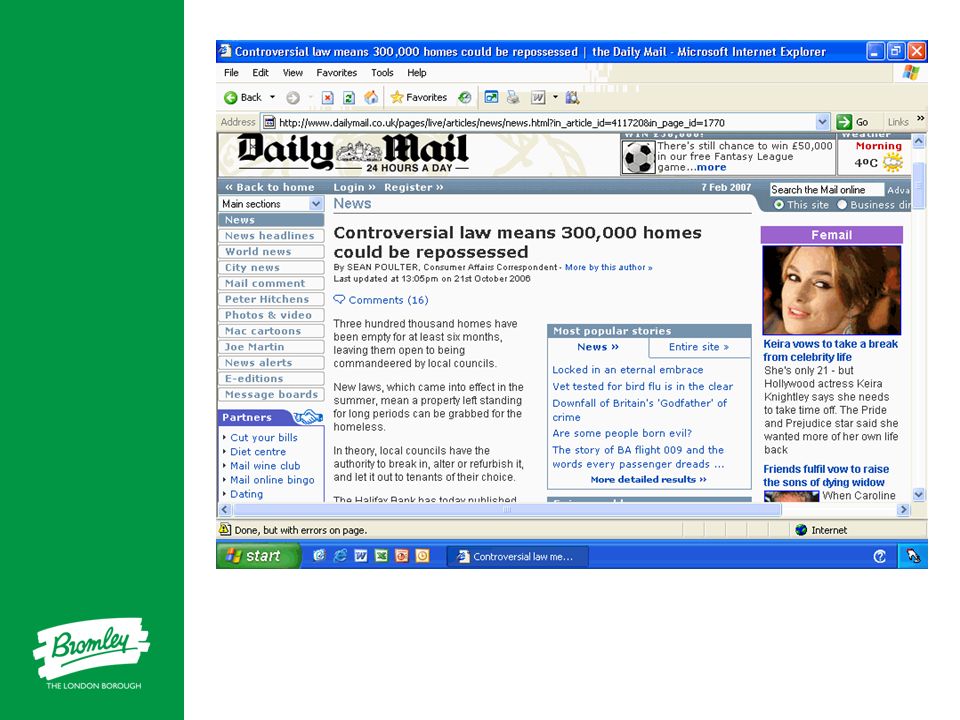This screenshot has width=960, height=720.
Task: Click Fantasy League more link
Action: [711, 167]
